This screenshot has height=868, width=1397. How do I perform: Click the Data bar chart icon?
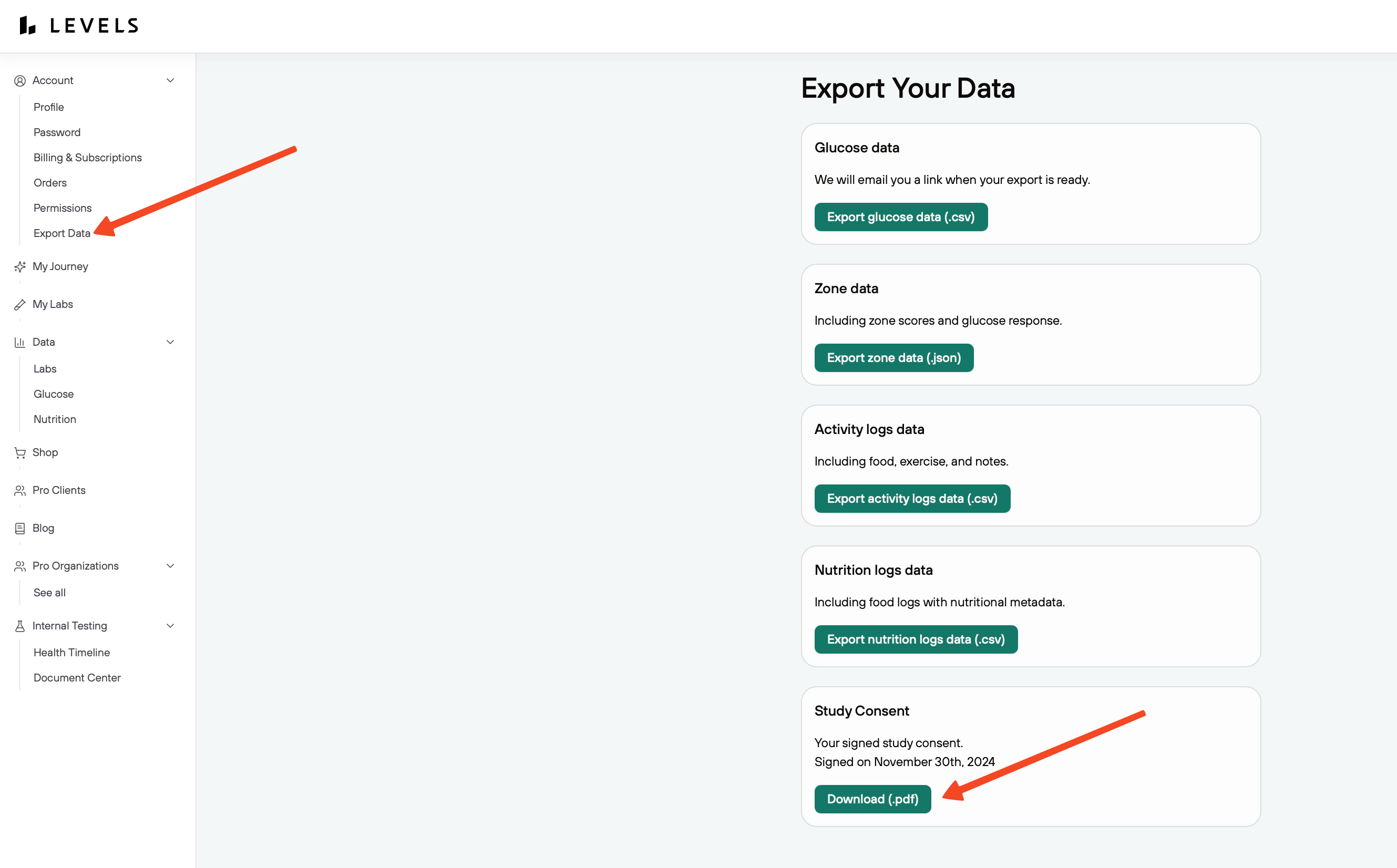pos(20,343)
